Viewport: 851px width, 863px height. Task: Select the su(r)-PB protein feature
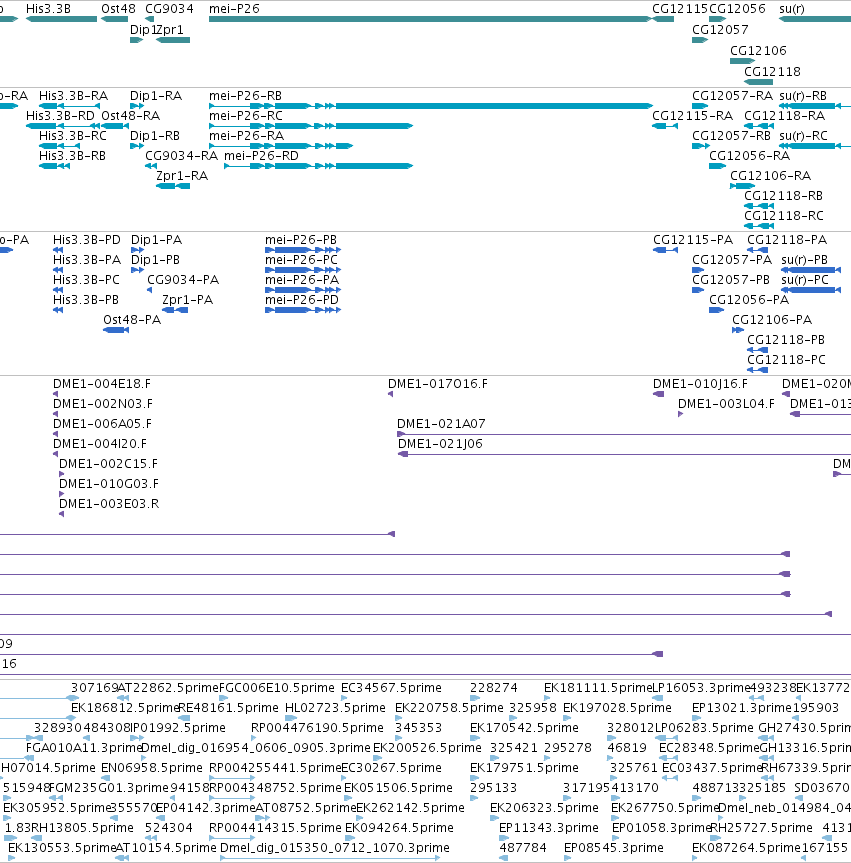(811, 270)
